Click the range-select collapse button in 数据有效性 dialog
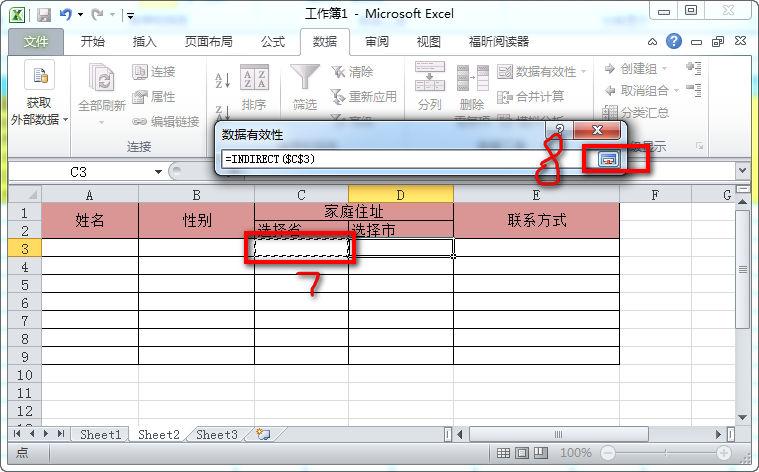The image size is (759, 472). 607,158
